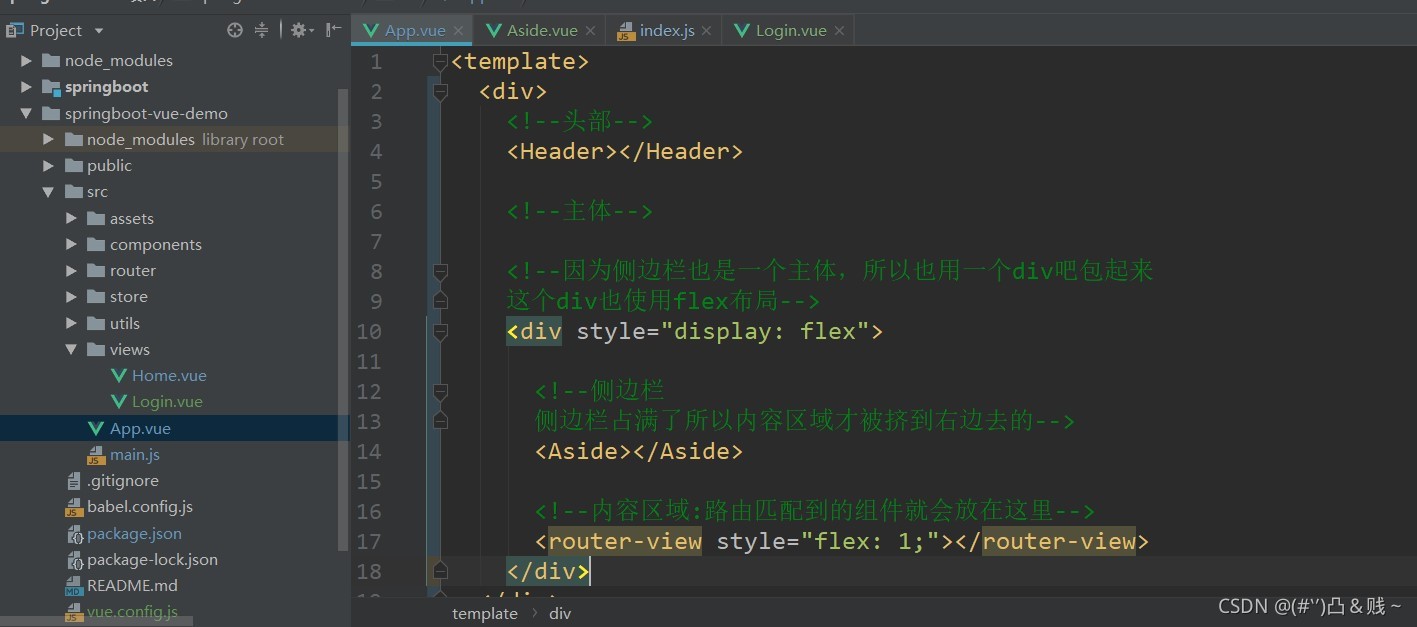The height and width of the screenshot is (627, 1417).
Task: Click the JSON icon beside package.json
Action: (x=74, y=534)
